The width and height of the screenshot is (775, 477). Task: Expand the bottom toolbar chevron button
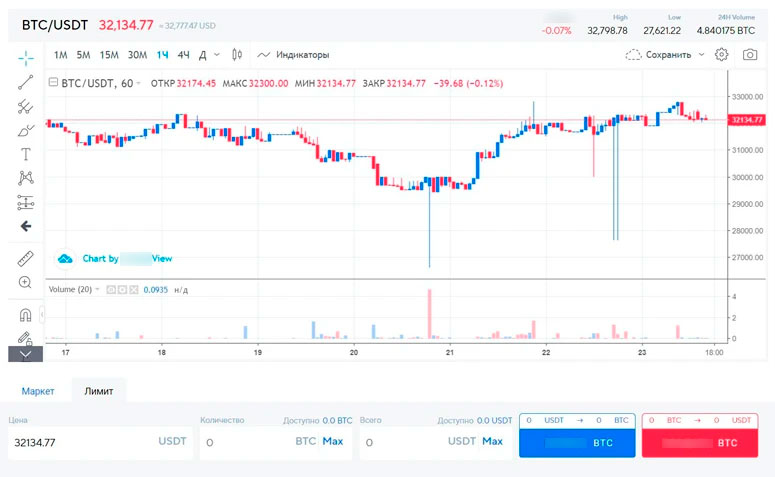(x=25, y=354)
